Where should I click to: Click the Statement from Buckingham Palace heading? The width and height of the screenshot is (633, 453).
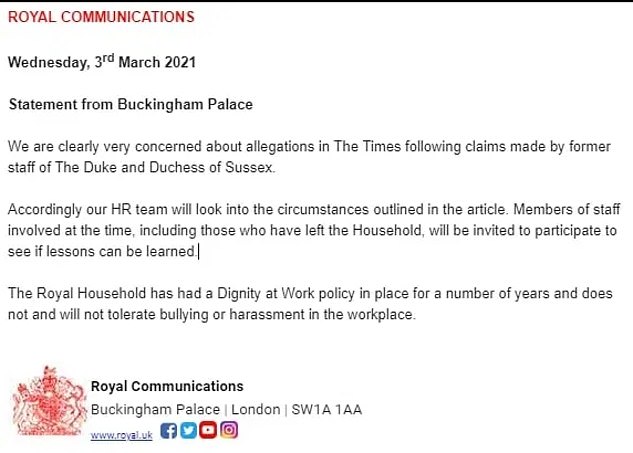[130, 104]
